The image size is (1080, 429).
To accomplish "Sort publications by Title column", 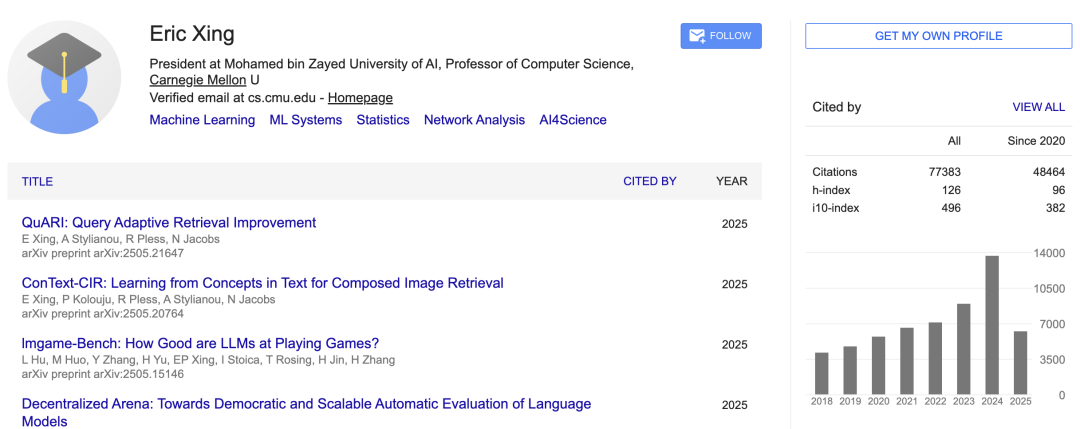I will (37, 182).
